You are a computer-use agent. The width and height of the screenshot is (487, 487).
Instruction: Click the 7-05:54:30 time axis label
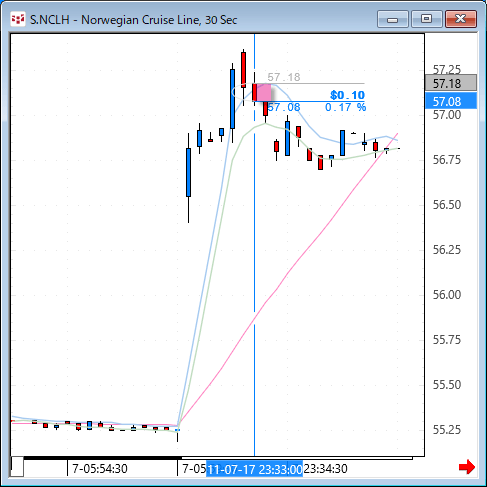tap(100, 469)
